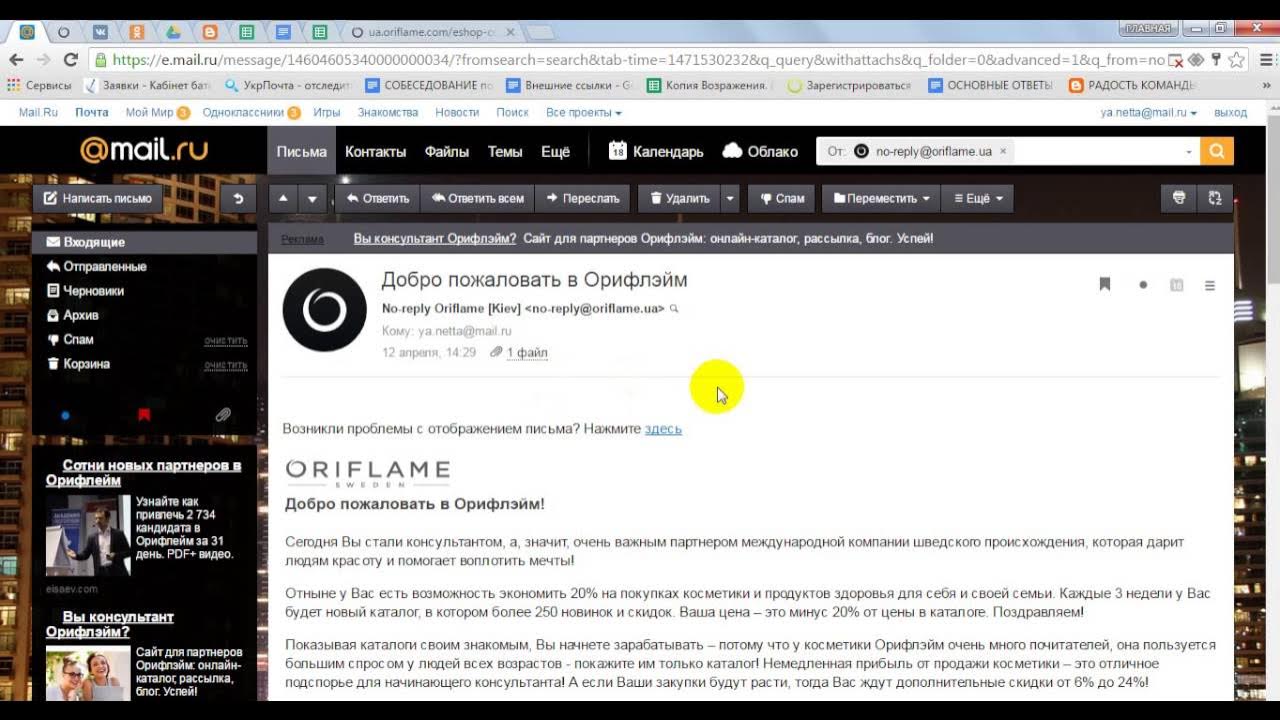1280x720 pixels.
Task: Open the Письма tab
Action: tap(302, 151)
